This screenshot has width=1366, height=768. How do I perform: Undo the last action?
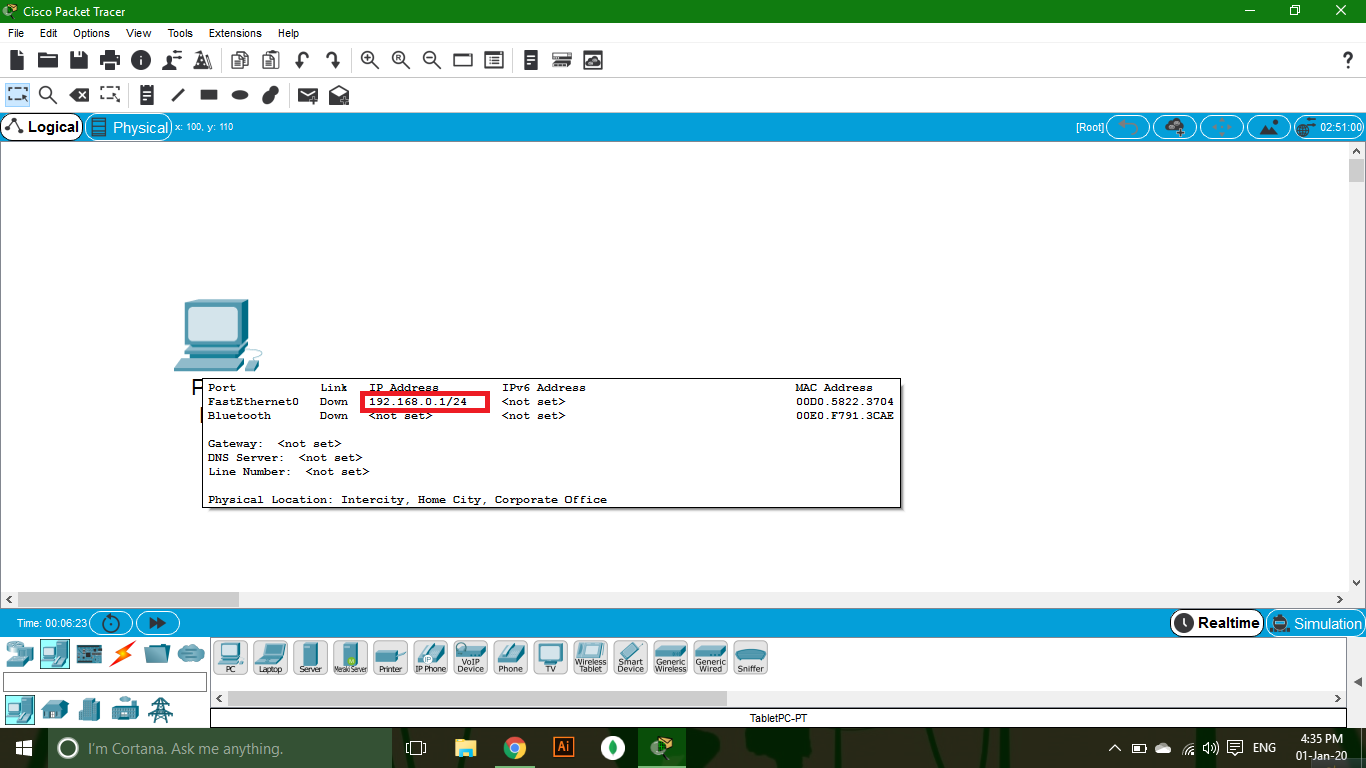301,60
